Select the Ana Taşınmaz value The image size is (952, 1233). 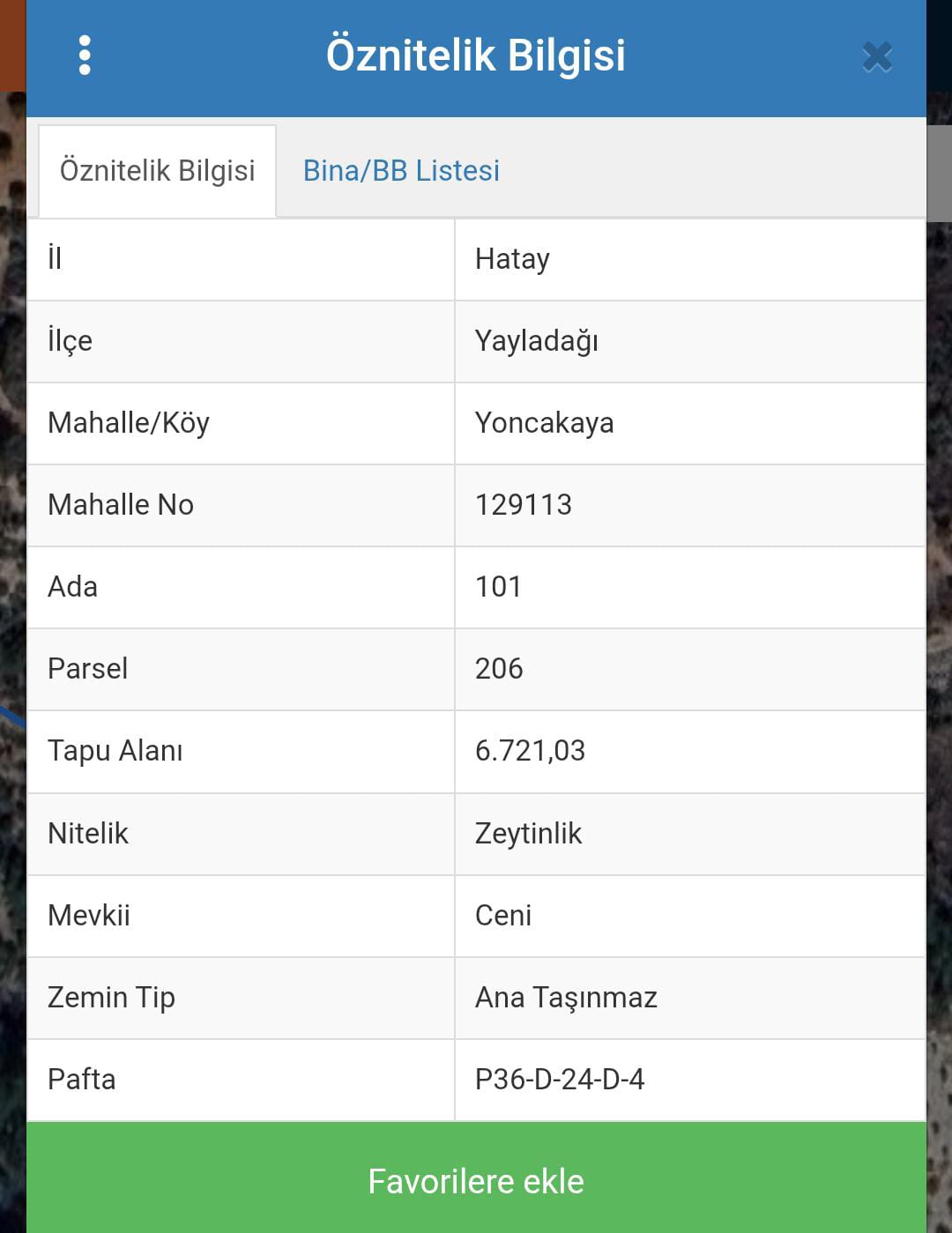[x=566, y=998]
